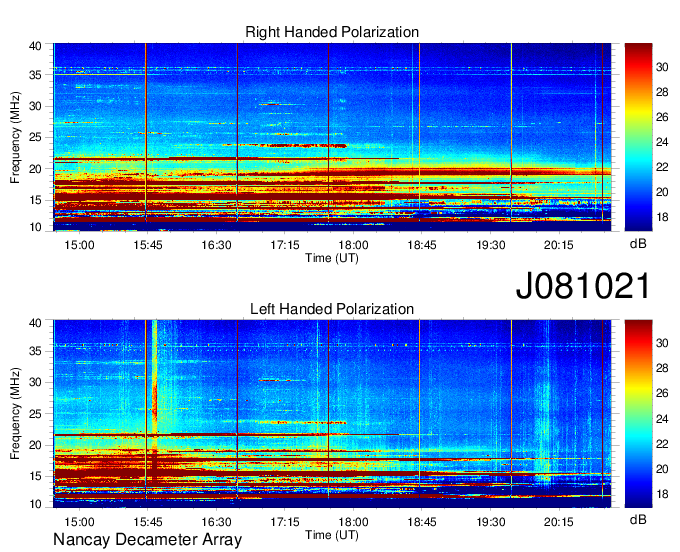Click "15:45" time tick on Left Handed plot
This screenshot has height=552, width=680.
coord(147,522)
